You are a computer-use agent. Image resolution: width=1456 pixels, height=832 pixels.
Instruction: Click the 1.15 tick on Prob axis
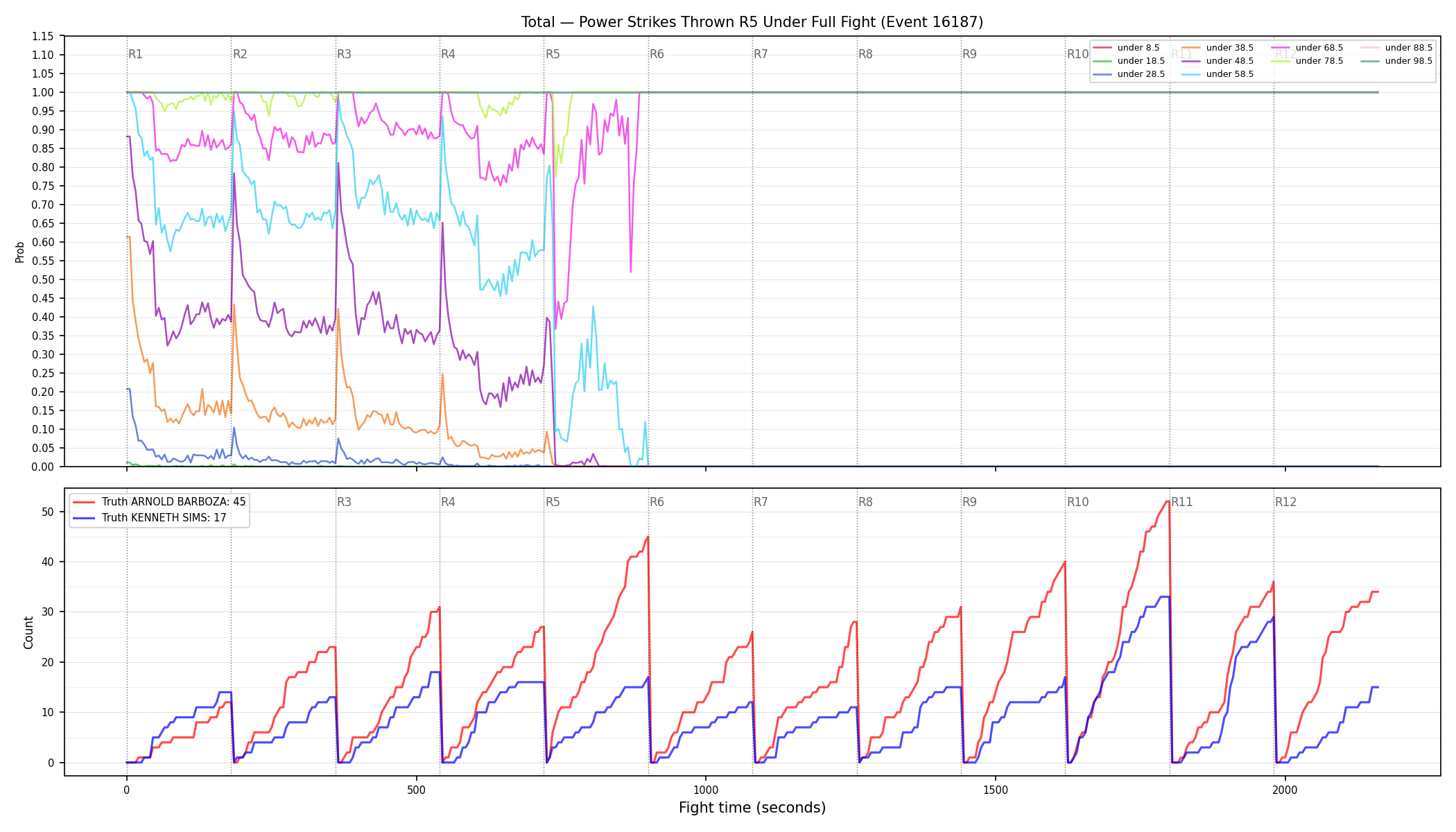point(43,36)
